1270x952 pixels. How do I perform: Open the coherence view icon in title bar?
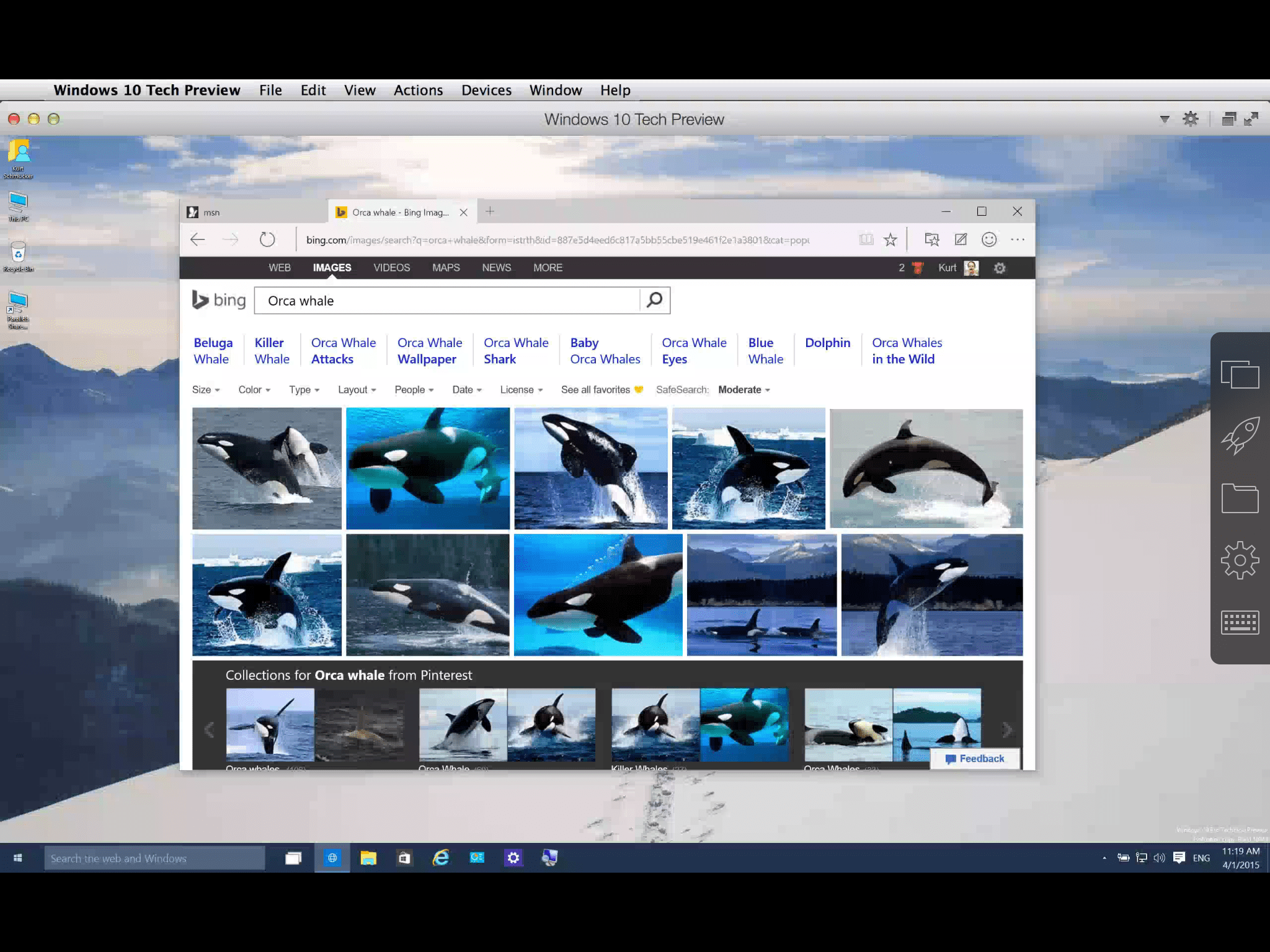[x=1228, y=119]
